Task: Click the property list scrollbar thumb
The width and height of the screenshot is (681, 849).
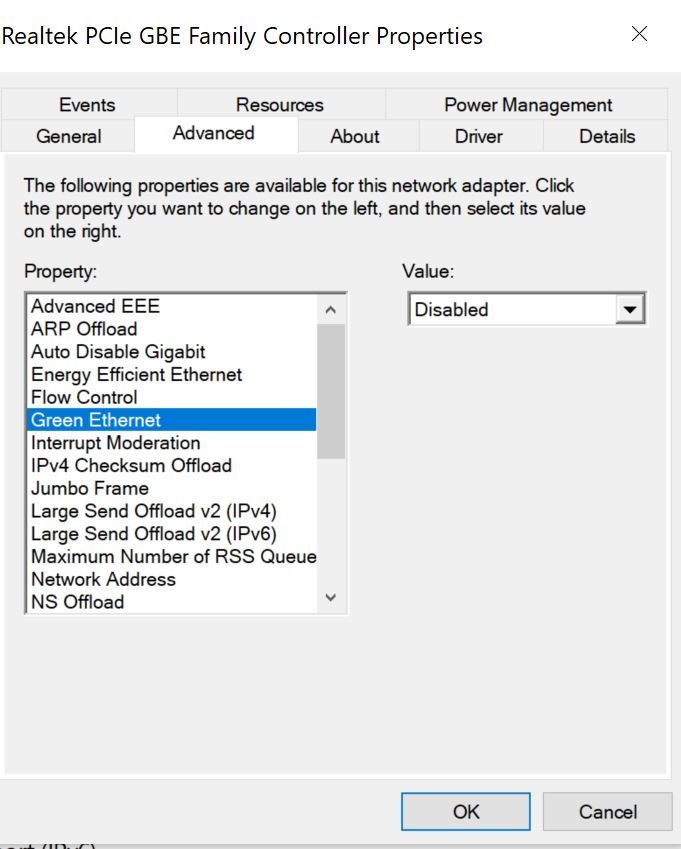Action: (331, 390)
